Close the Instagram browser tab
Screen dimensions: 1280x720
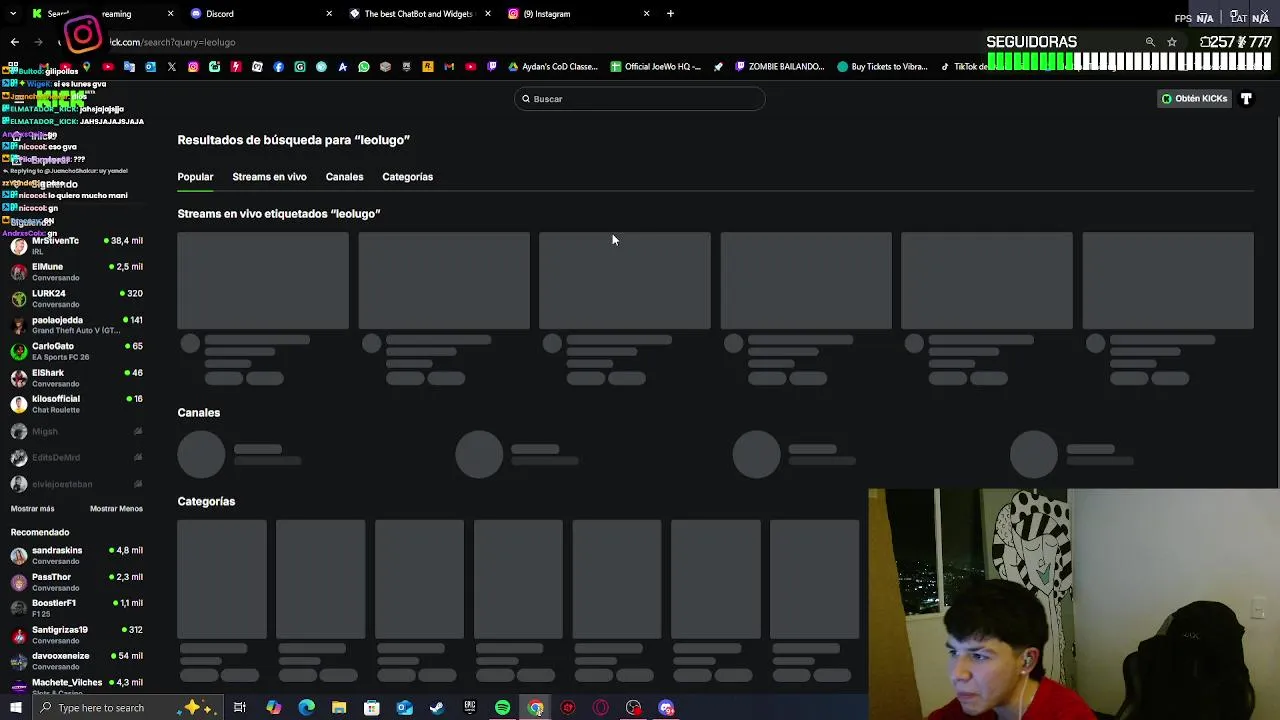[x=646, y=14]
